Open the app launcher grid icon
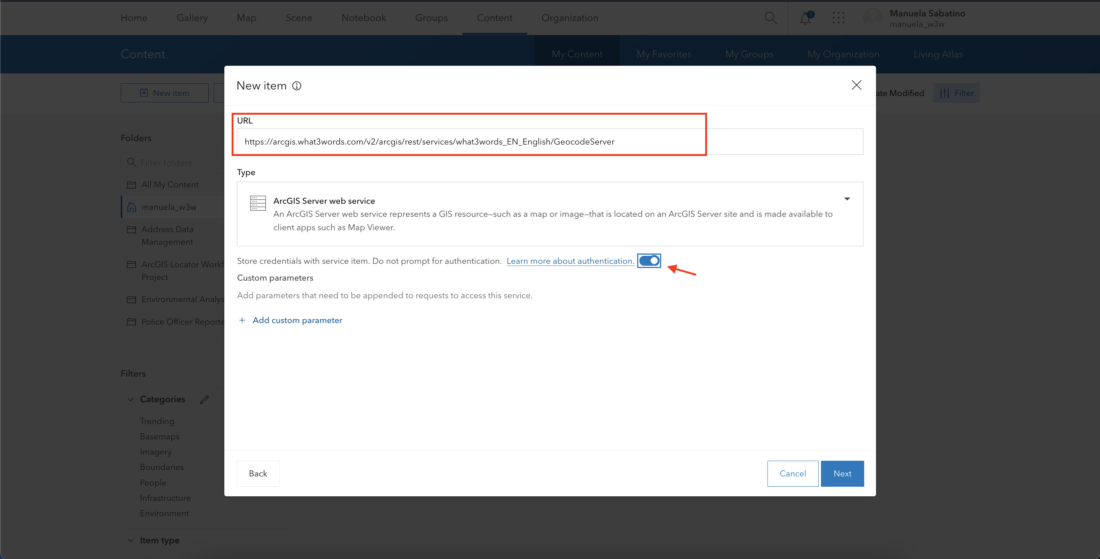Screen dimensions: 1100x559 838,18
